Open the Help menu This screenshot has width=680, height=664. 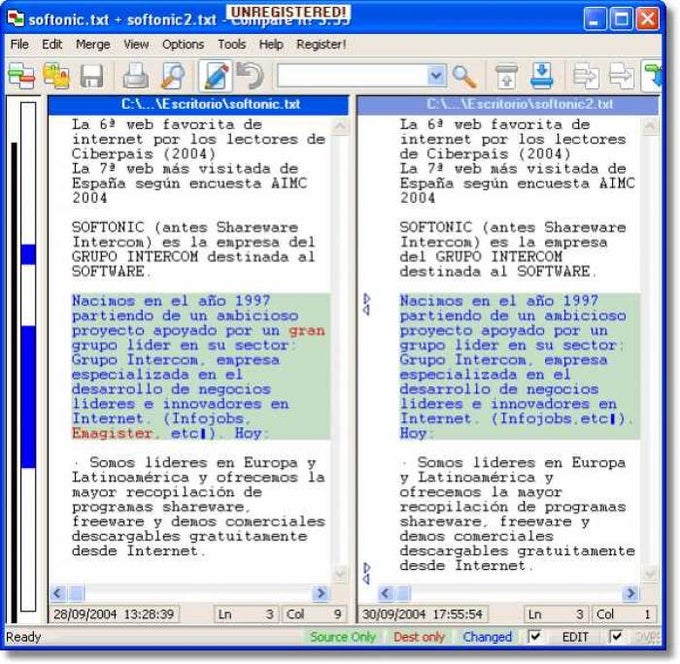pyautogui.click(x=271, y=44)
